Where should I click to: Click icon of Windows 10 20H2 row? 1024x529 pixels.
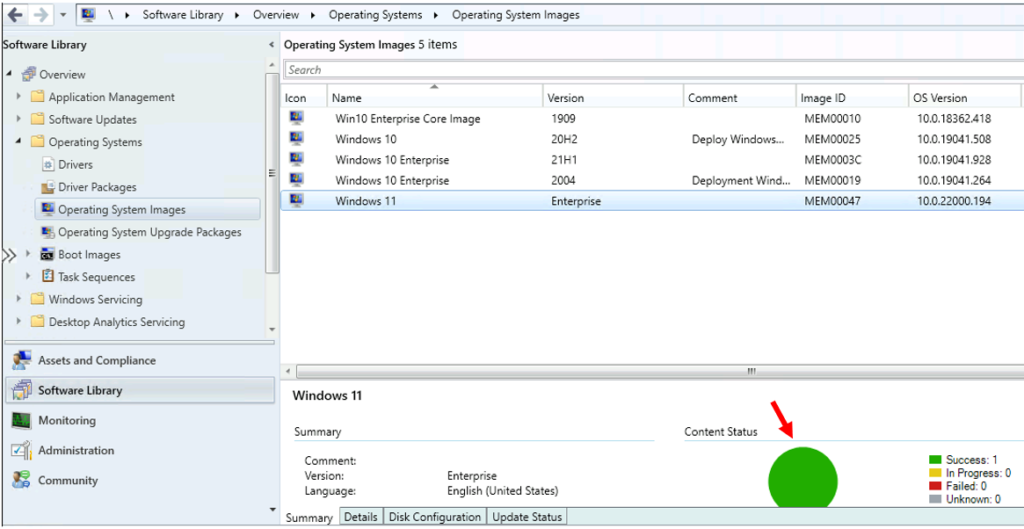(x=297, y=138)
